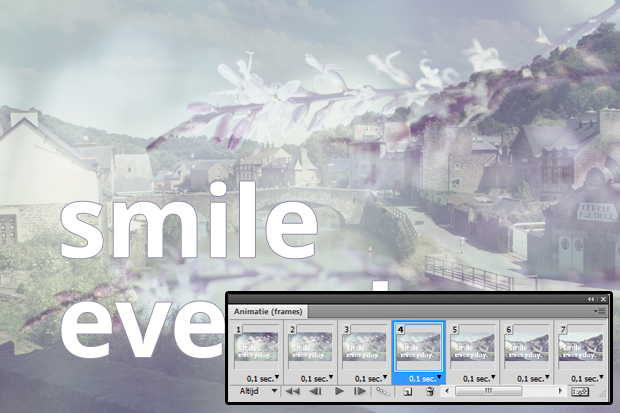Switch to the Animatie (frames) tab
The height and width of the screenshot is (413, 620).
pyautogui.click(x=268, y=312)
